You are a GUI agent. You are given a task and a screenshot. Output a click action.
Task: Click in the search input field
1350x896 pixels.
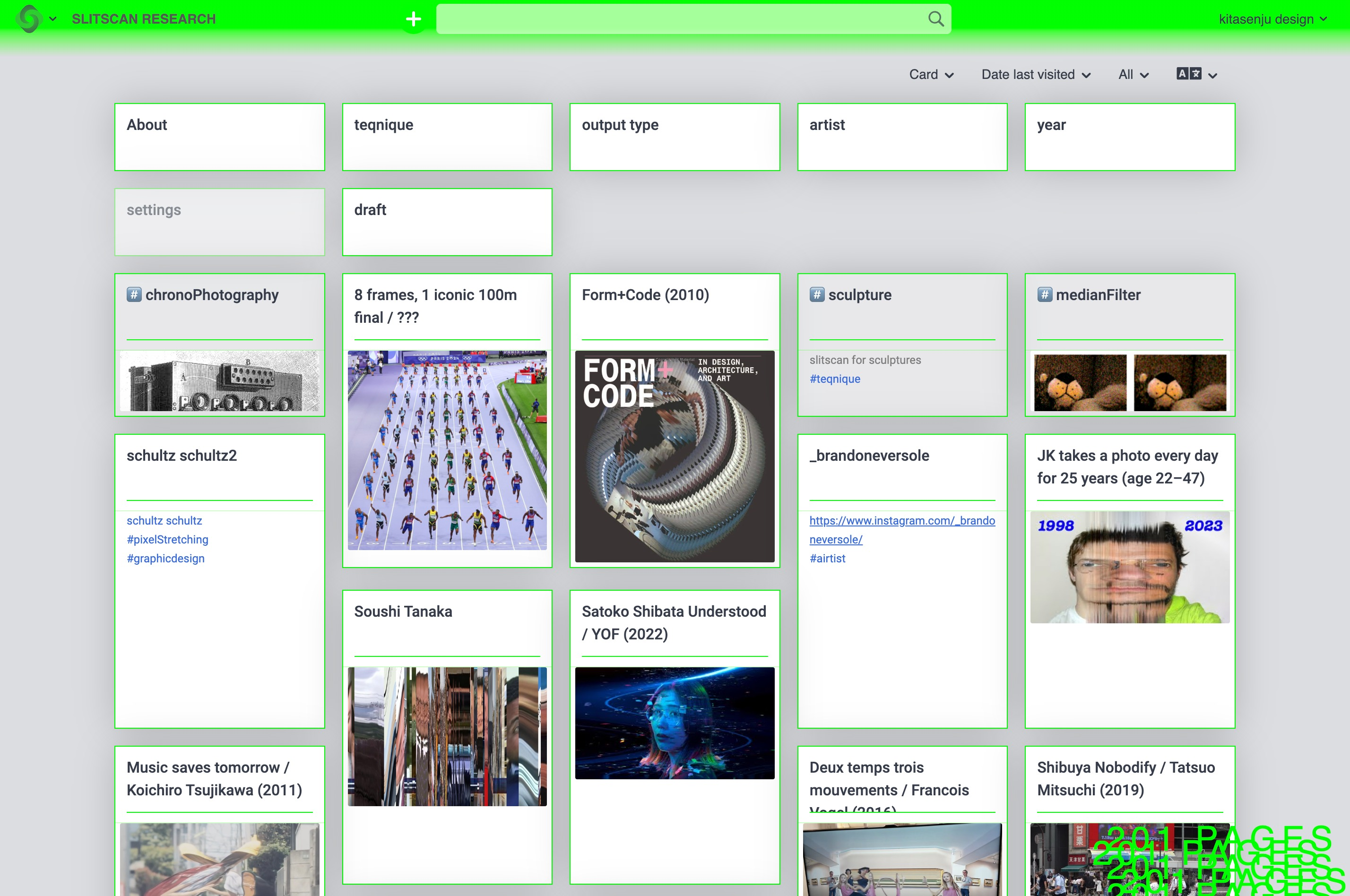[x=680, y=19]
